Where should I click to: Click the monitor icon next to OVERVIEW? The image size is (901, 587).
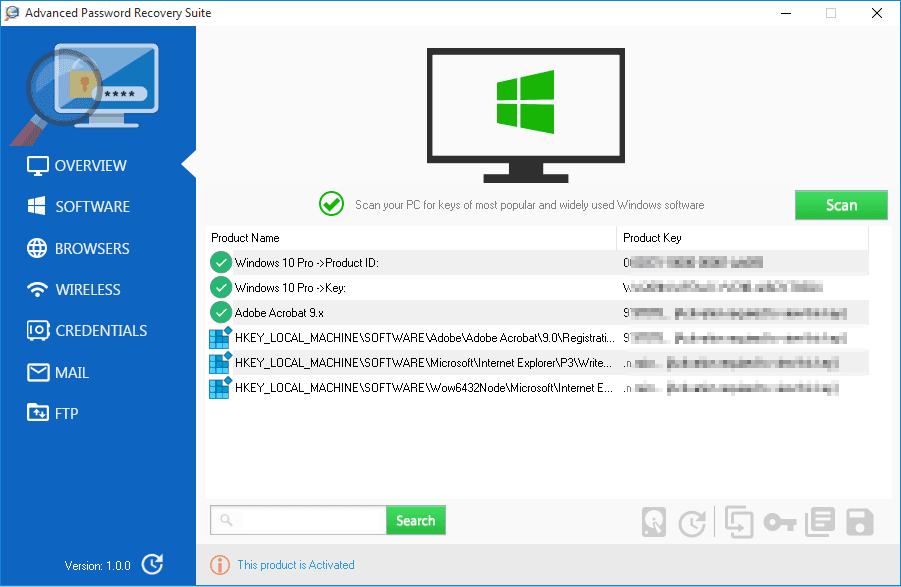pyautogui.click(x=37, y=165)
